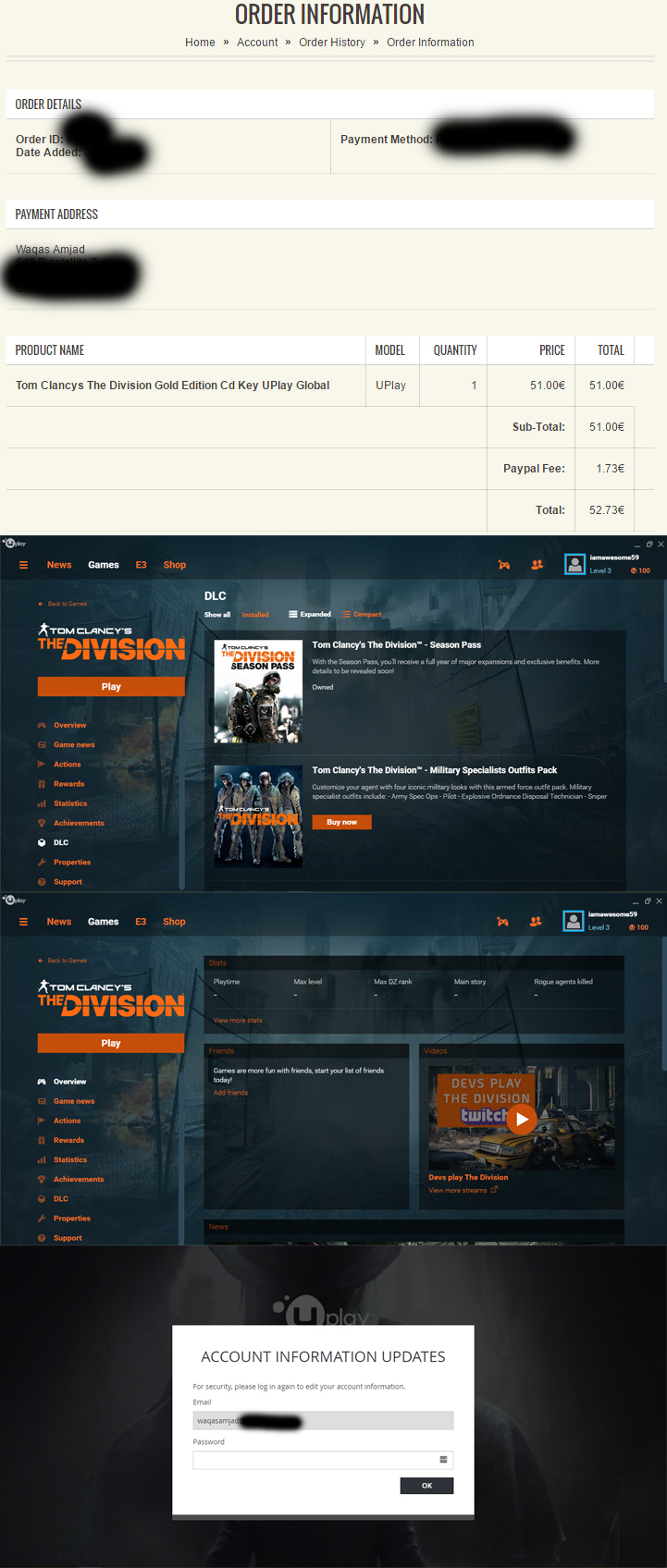Open View more streams external link

tap(463, 1190)
